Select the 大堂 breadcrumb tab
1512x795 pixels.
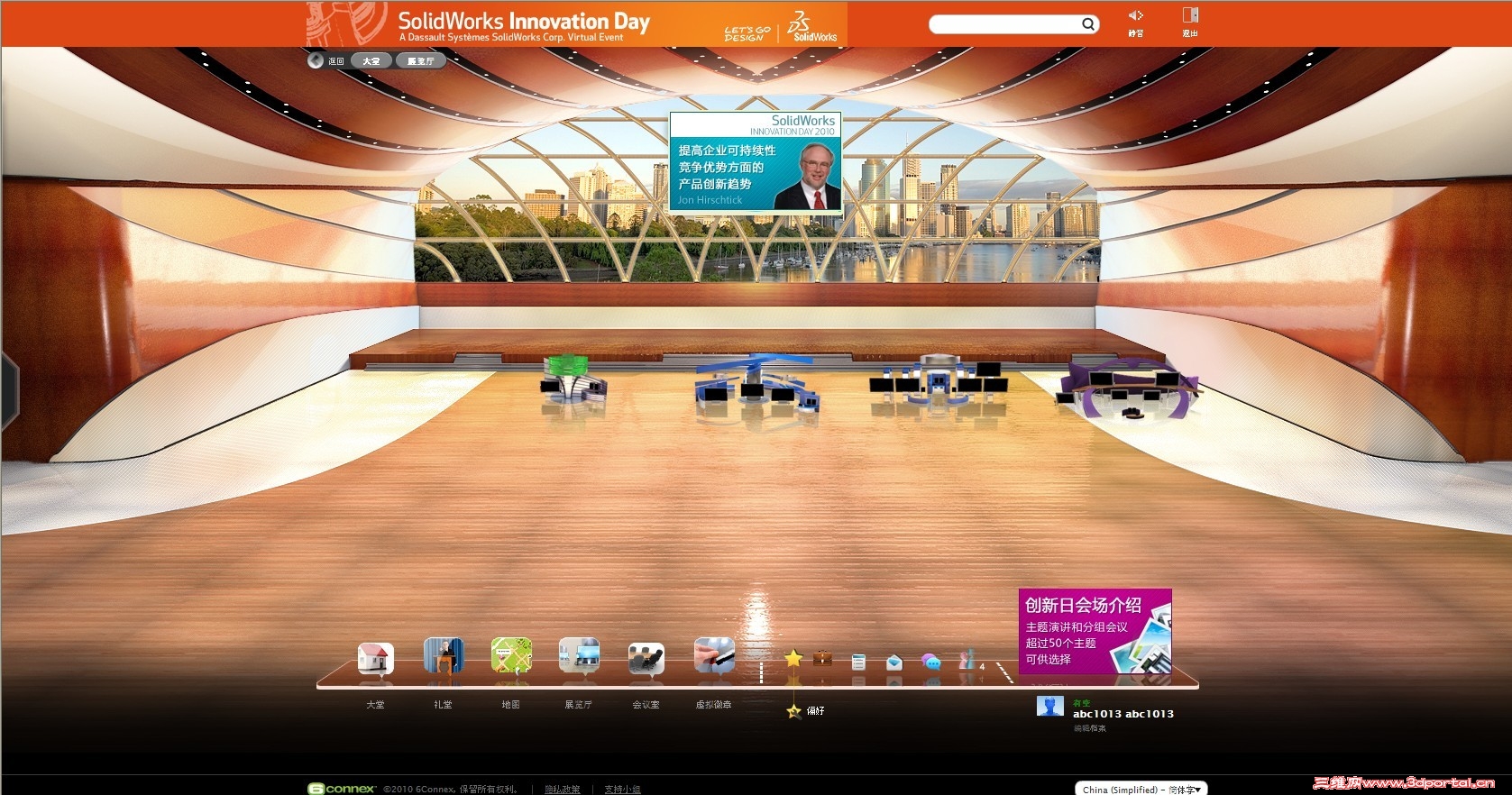click(371, 61)
